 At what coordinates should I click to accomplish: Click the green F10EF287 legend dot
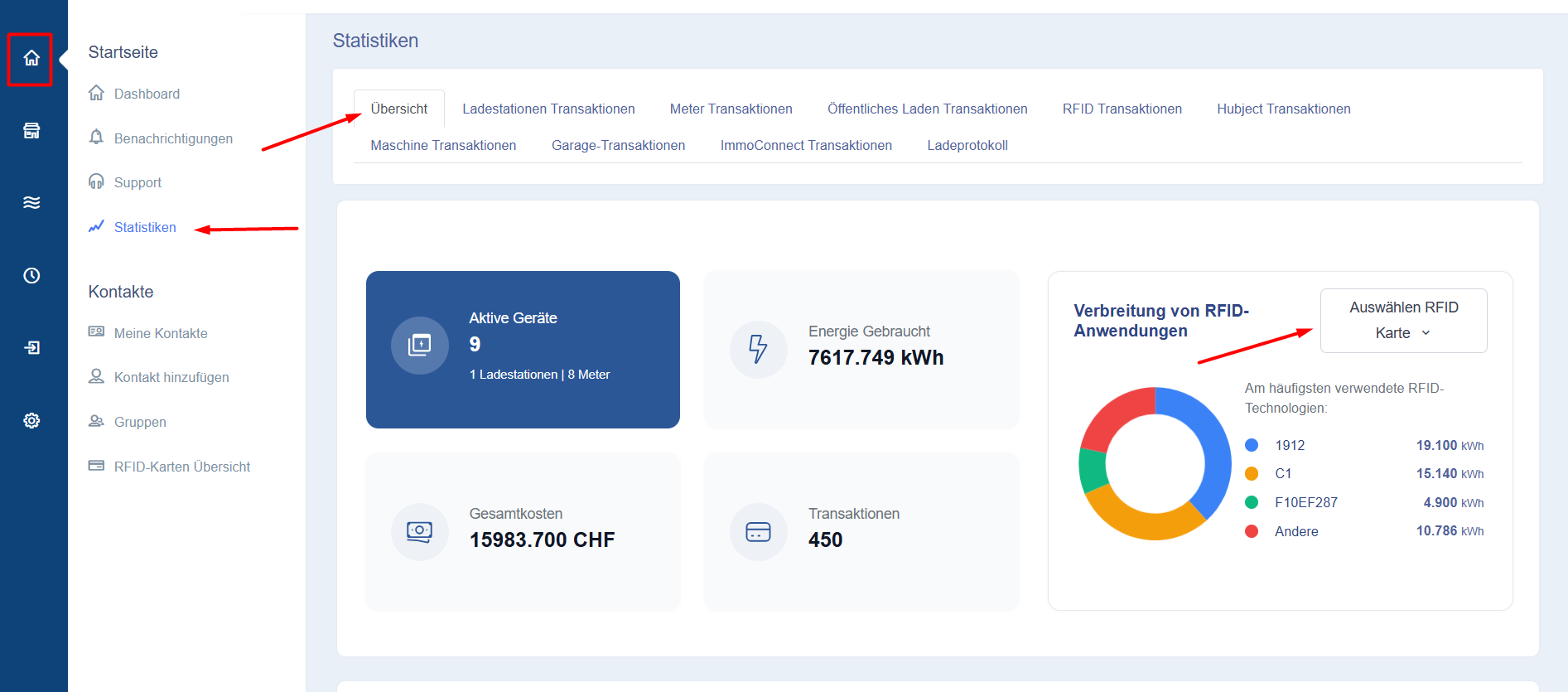[1252, 502]
